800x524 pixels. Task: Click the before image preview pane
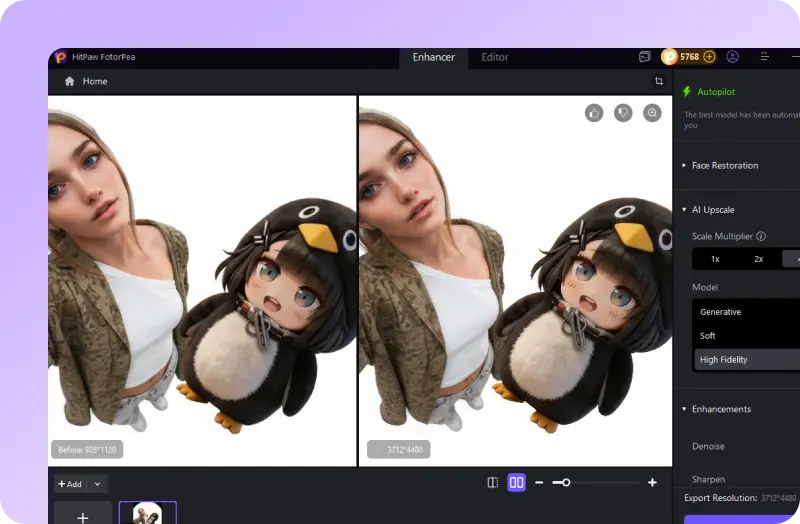[x=202, y=281]
